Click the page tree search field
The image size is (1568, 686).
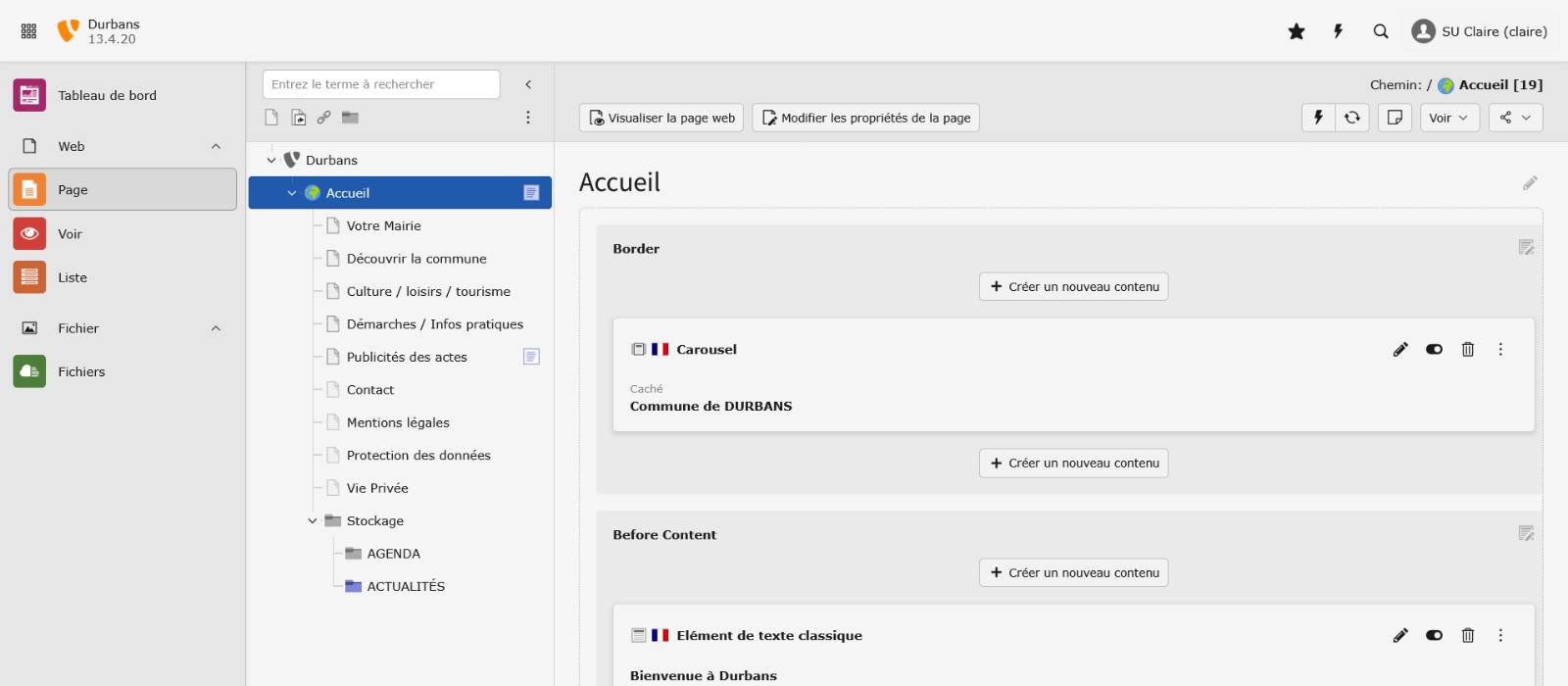380,84
